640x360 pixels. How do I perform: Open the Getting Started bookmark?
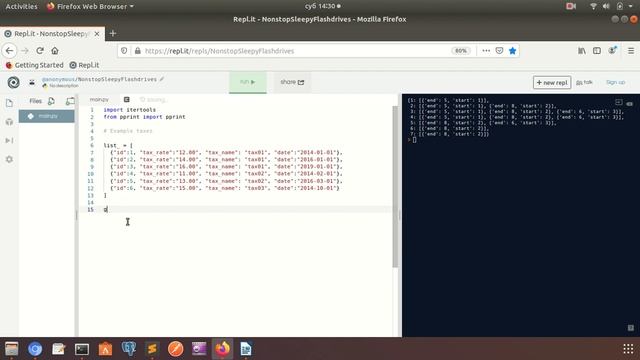35,65
